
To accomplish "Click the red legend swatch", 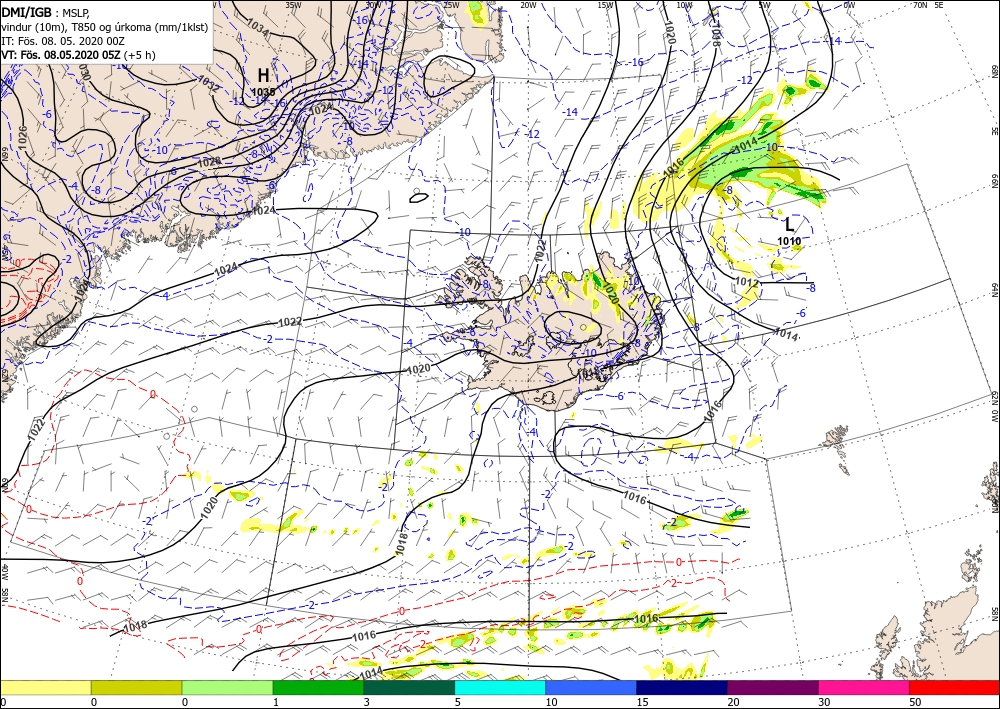I will pos(954,687).
